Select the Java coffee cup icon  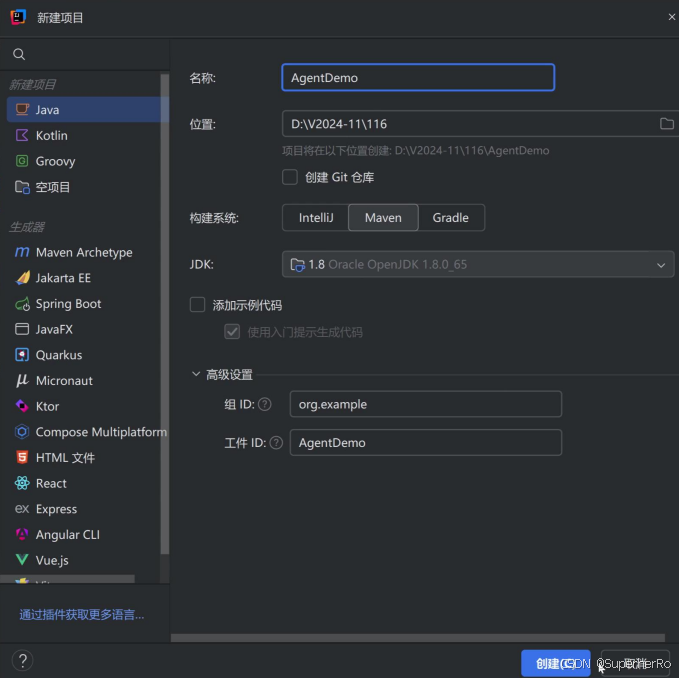tap(22, 110)
